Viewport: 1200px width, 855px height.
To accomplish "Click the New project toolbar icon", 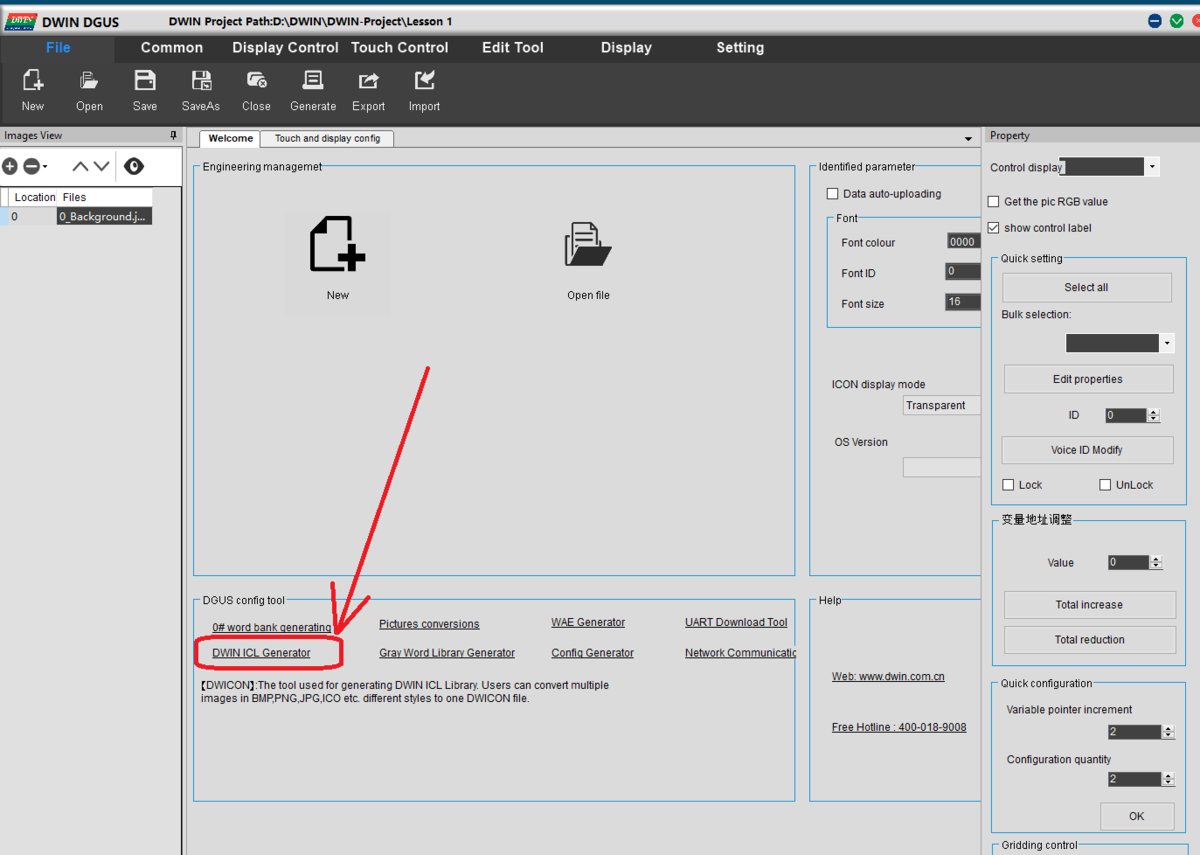I will pos(33,81).
